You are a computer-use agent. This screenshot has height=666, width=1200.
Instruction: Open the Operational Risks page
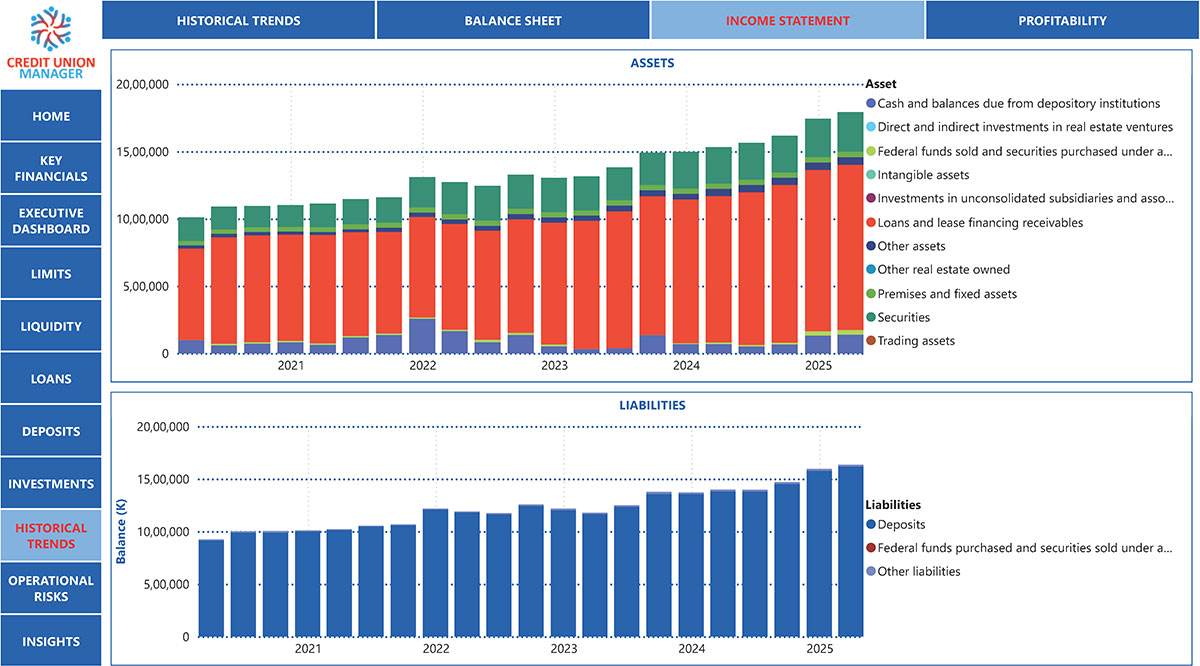coord(51,588)
